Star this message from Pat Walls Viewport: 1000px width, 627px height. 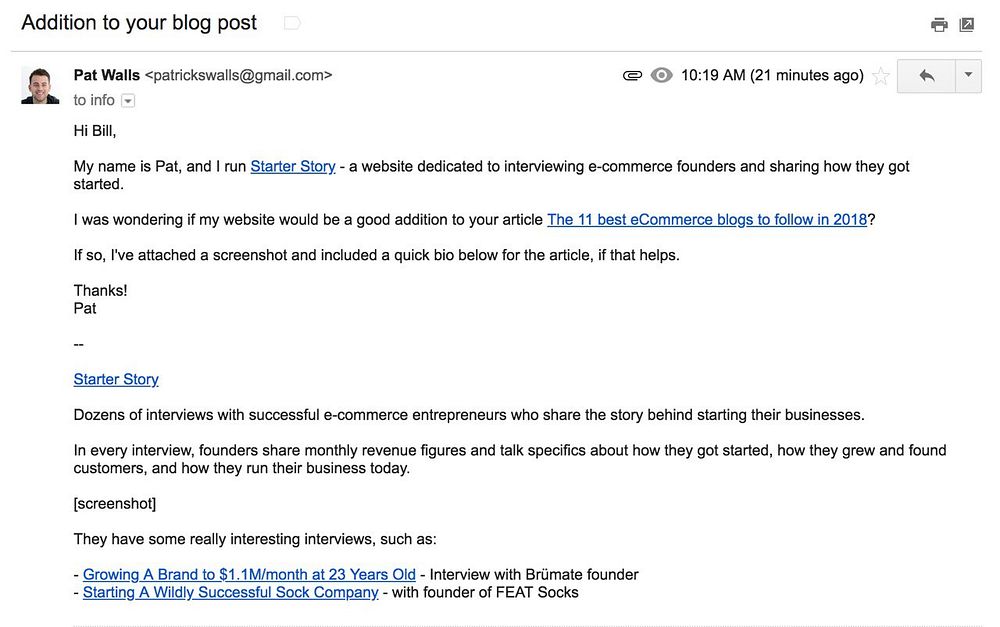point(880,76)
